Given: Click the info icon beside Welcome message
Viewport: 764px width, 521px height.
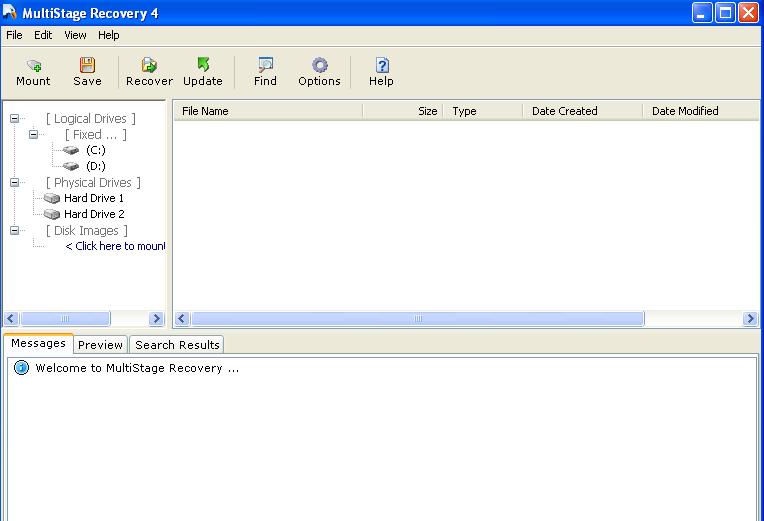Looking at the screenshot, I should click(21, 367).
